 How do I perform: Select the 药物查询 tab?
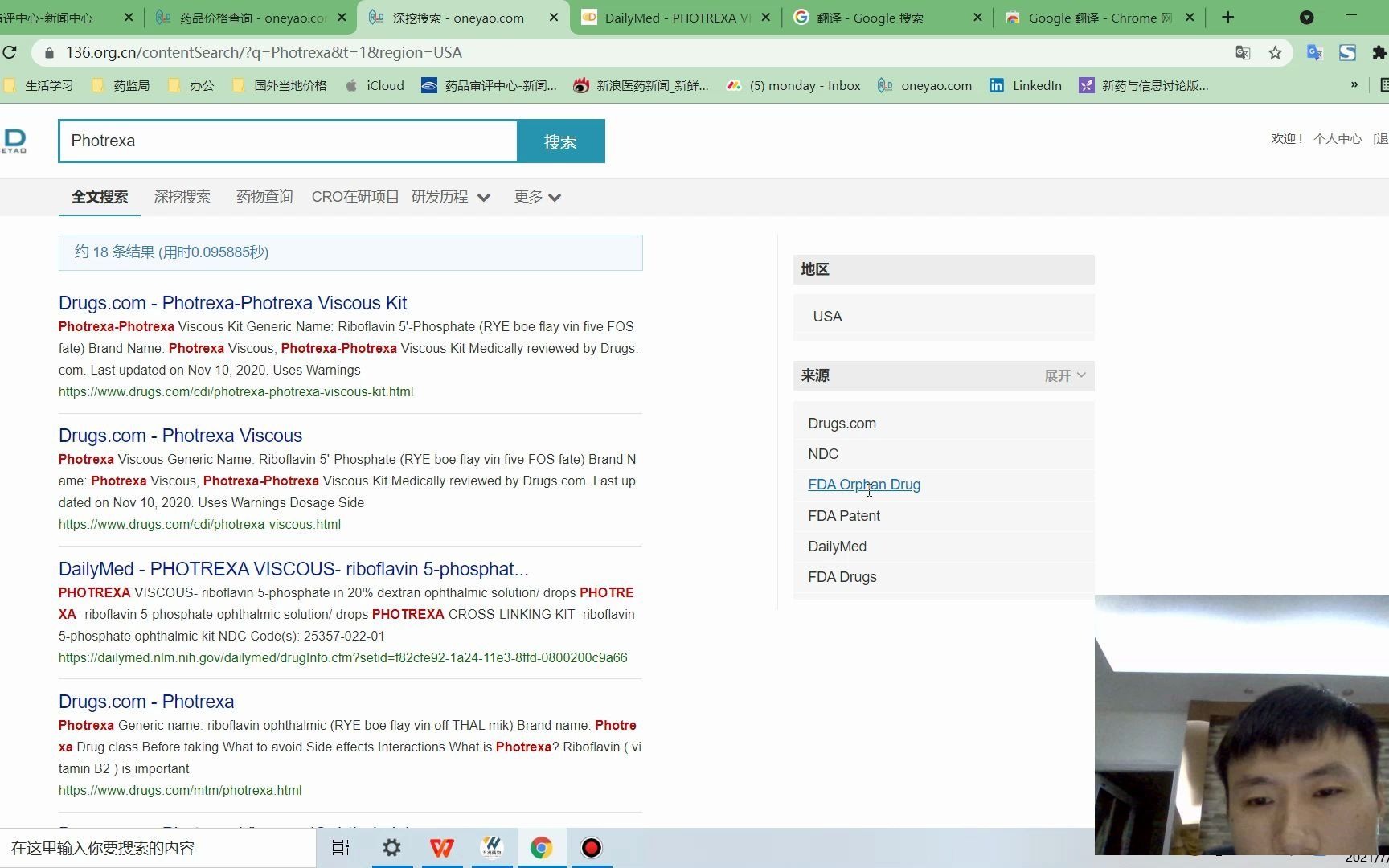pos(264,197)
